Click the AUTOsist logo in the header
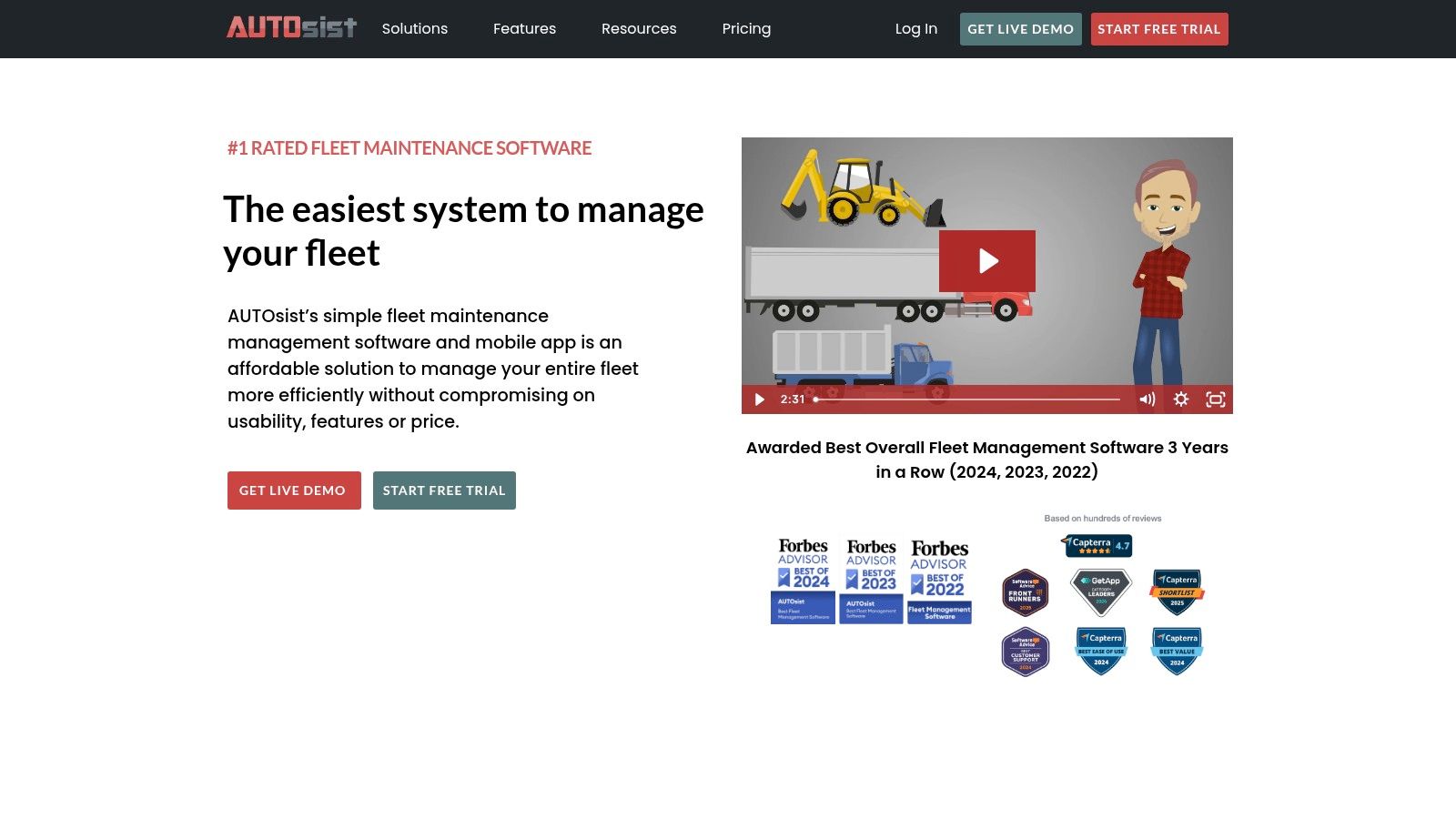Screen dimensions: 1456x819 pos(291,28)
